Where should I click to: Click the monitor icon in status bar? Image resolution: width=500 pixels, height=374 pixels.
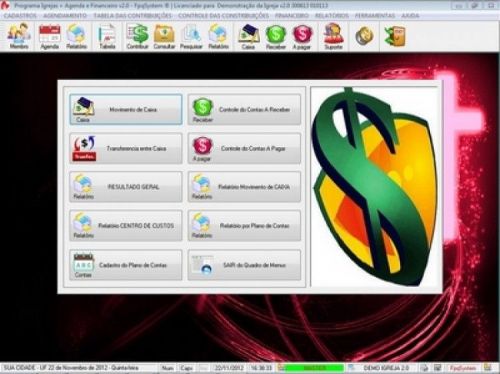click(x=437, y=368)
